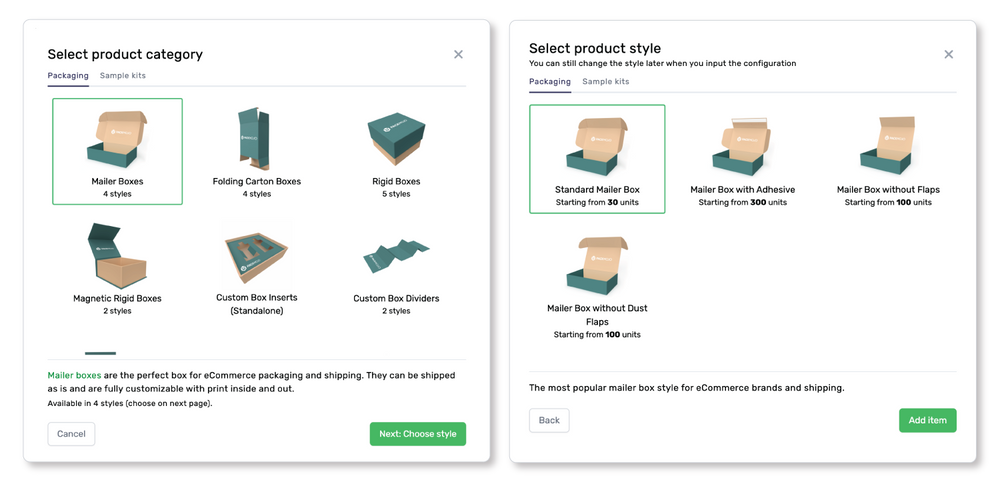Select the Mailer Boxes category image
This screenshot has height=482, width=1000.
[x=117, y=140]
